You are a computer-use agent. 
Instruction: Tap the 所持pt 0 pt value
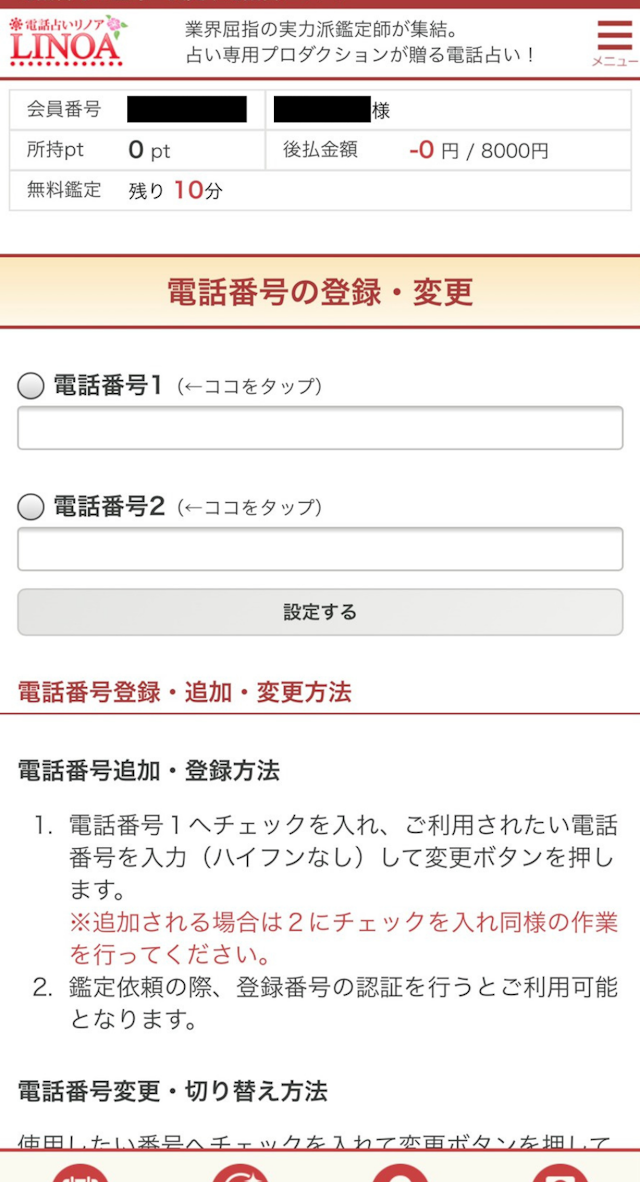150,151
